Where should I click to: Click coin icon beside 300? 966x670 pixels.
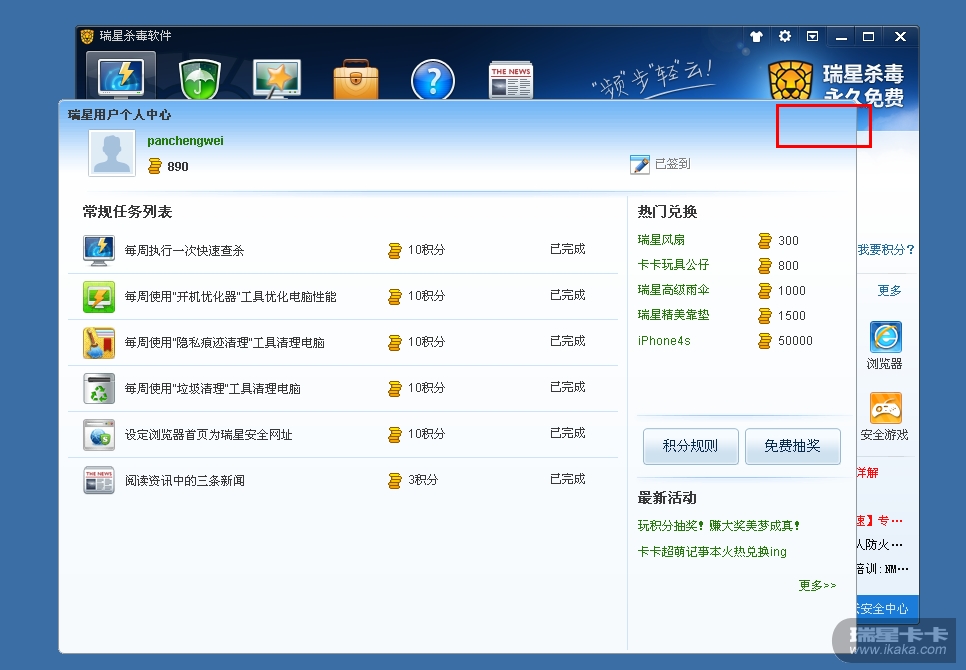click(x=765, y=241)
